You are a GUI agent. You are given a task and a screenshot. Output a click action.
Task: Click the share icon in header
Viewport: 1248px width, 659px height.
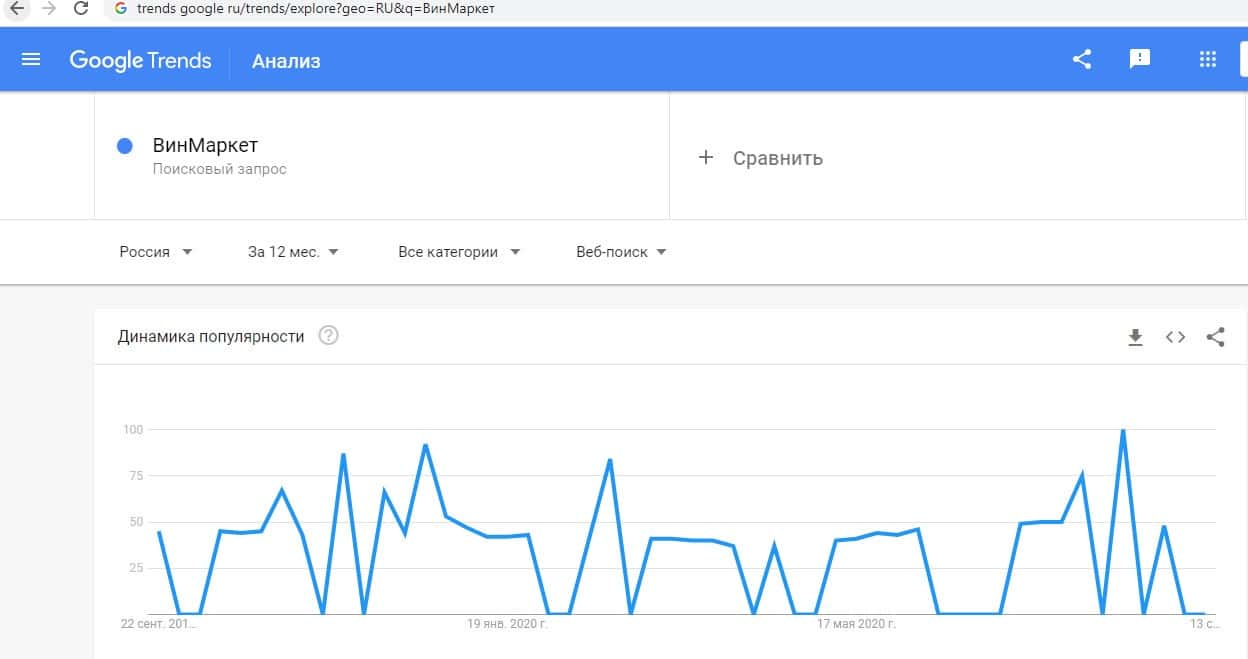click(1081, 59)
